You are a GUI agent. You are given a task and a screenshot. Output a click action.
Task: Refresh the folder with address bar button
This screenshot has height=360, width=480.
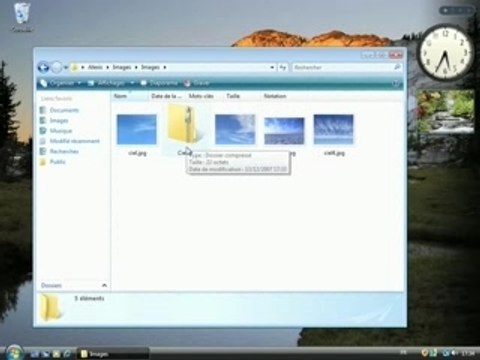(283, 67)
